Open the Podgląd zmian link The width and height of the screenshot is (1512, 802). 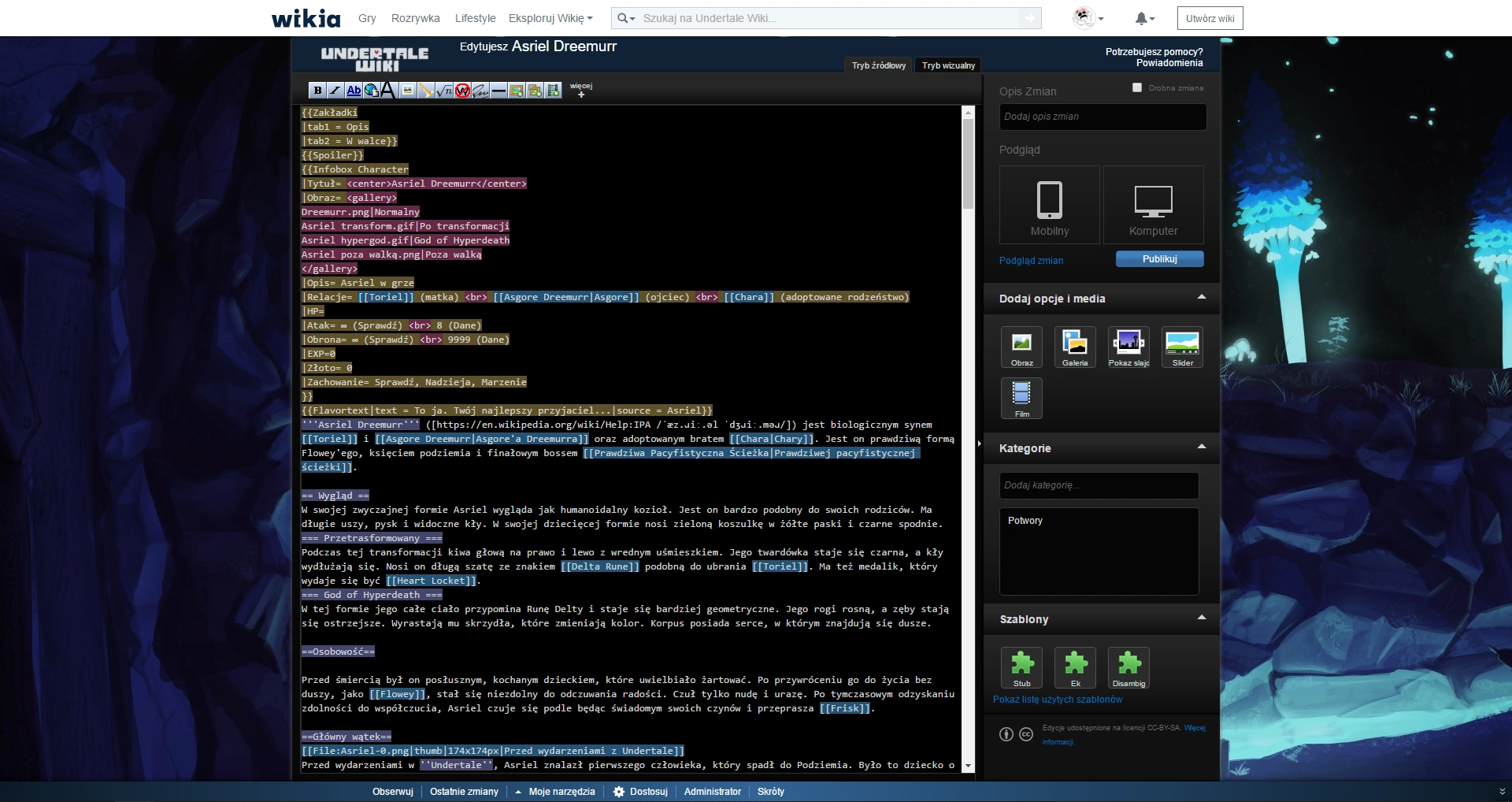(x=1031, y=261)
